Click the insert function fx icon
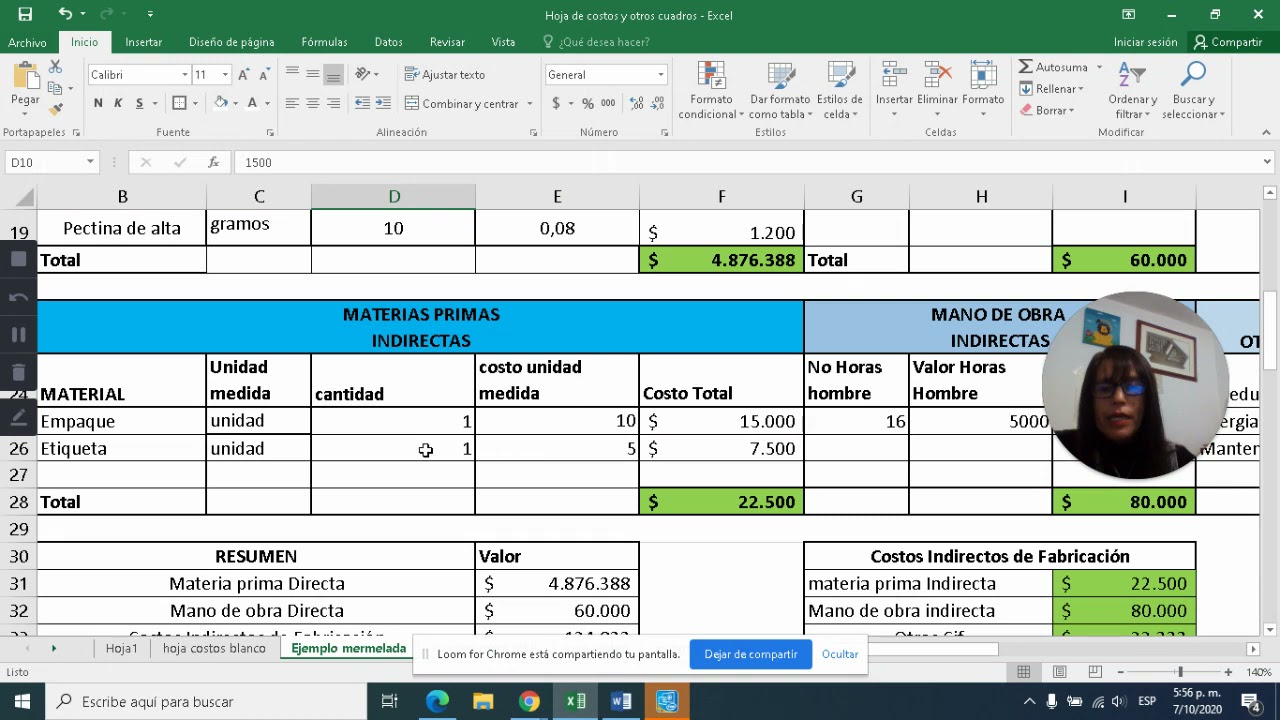1280x720 pixels. point(213,162)
